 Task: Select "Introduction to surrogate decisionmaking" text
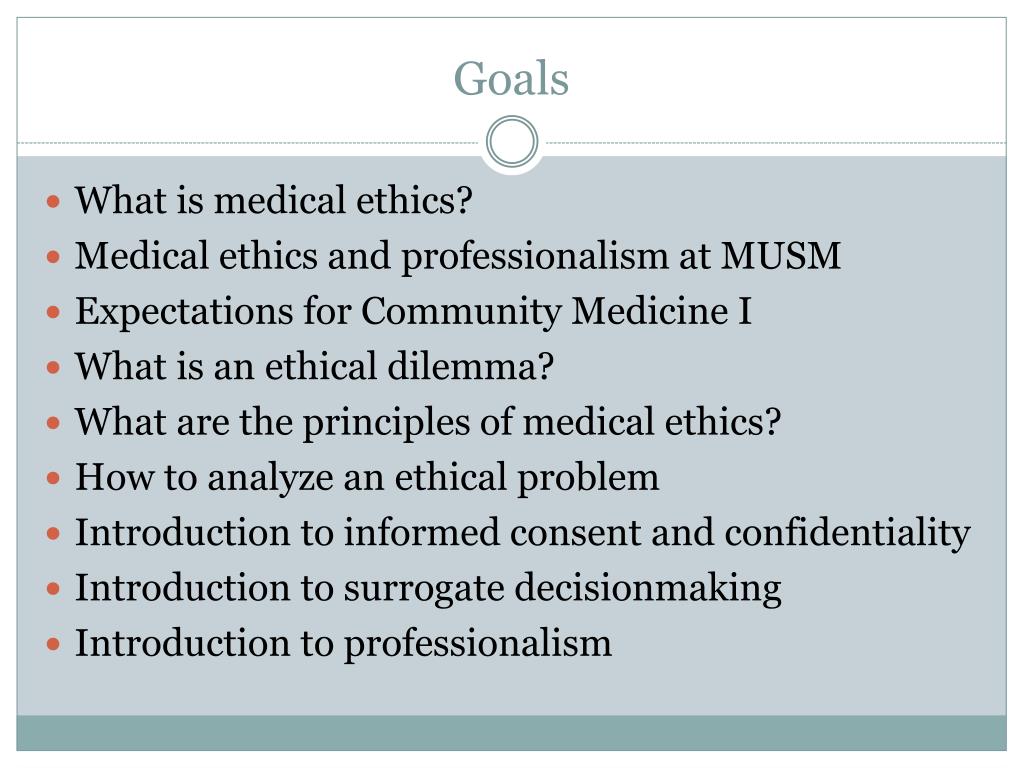(428, 587)
